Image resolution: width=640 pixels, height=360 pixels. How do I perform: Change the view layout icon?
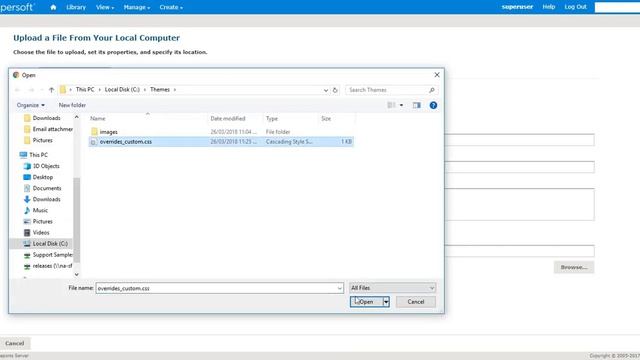(391, 105)
